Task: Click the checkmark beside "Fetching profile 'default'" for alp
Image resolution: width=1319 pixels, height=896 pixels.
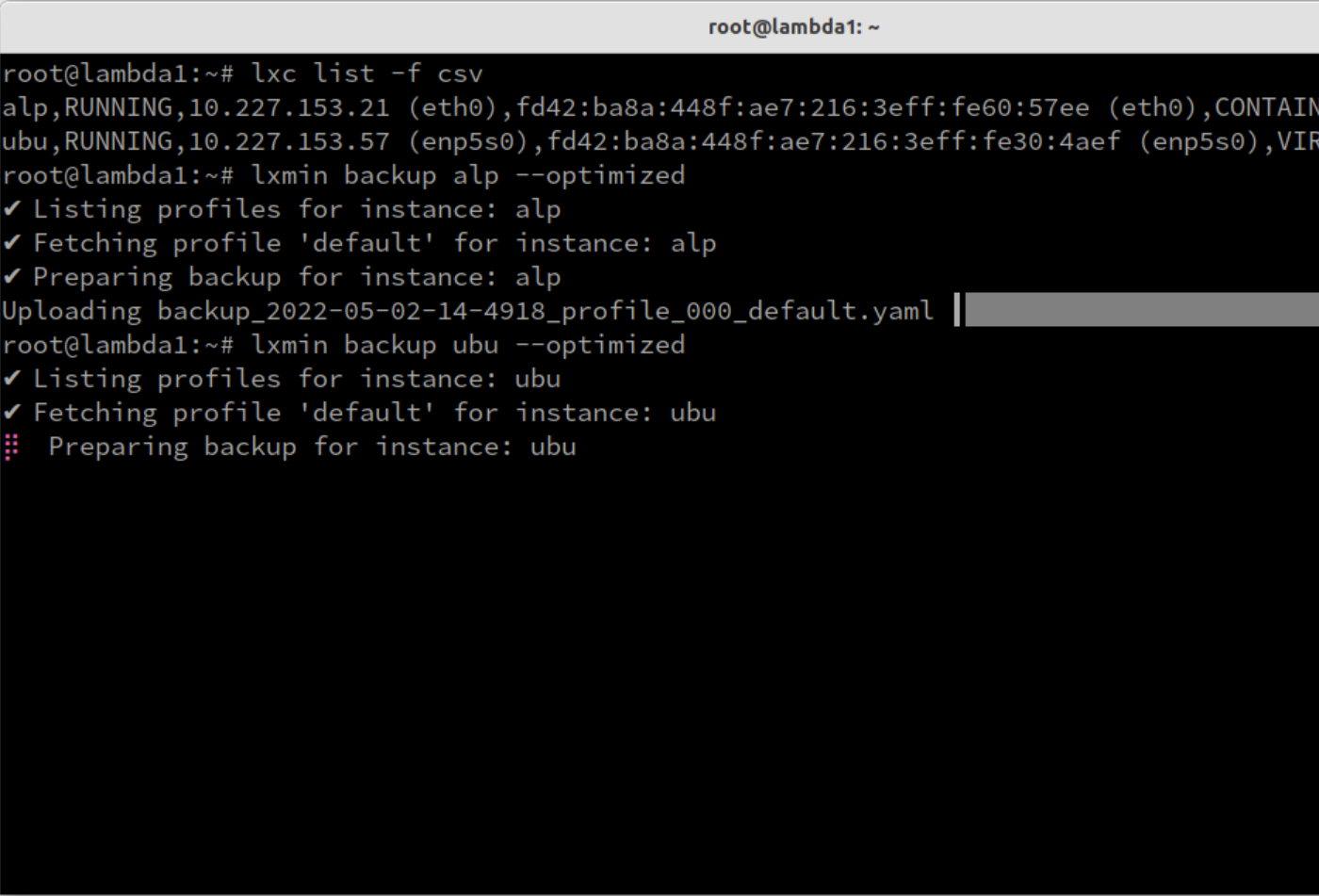Action: pyautogui.click(x=11, y=243)
